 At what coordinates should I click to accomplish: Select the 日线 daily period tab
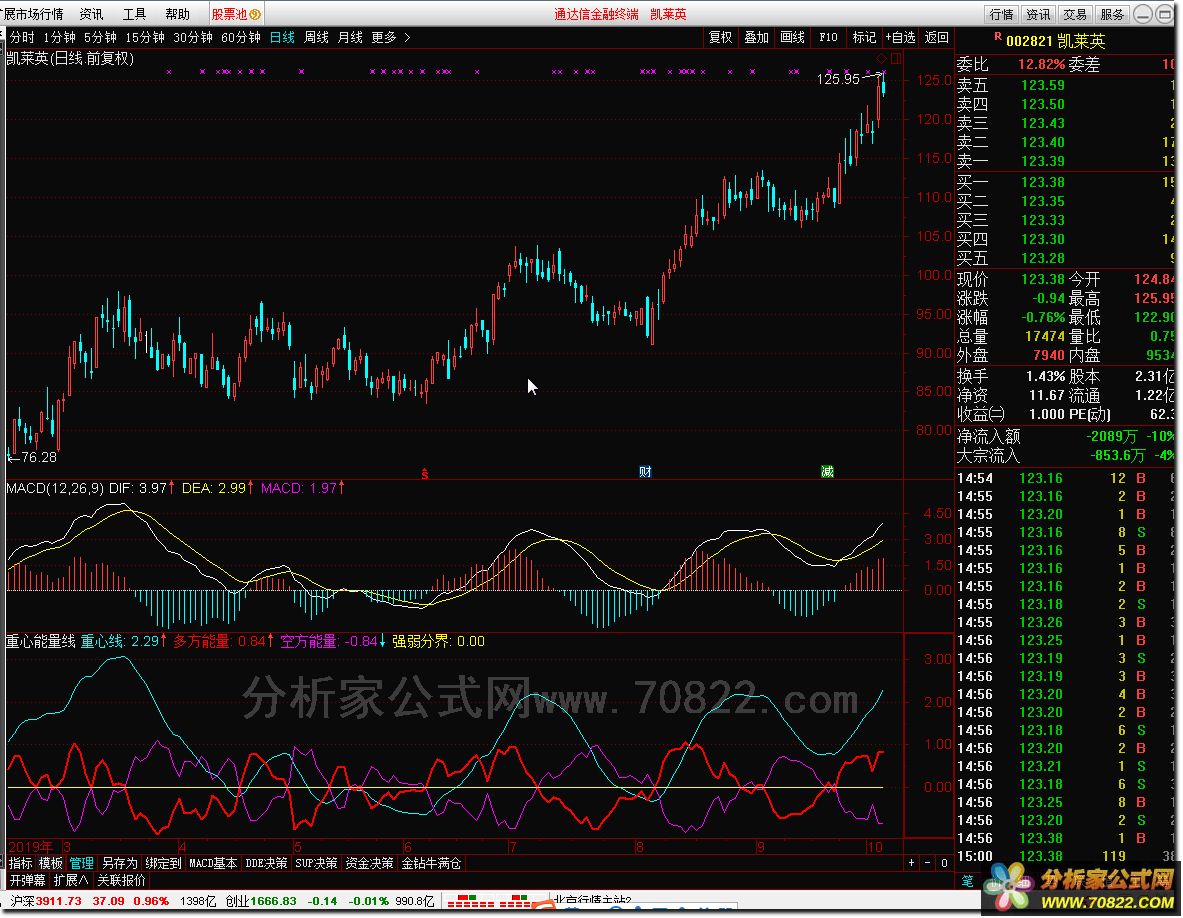point(282,37)
